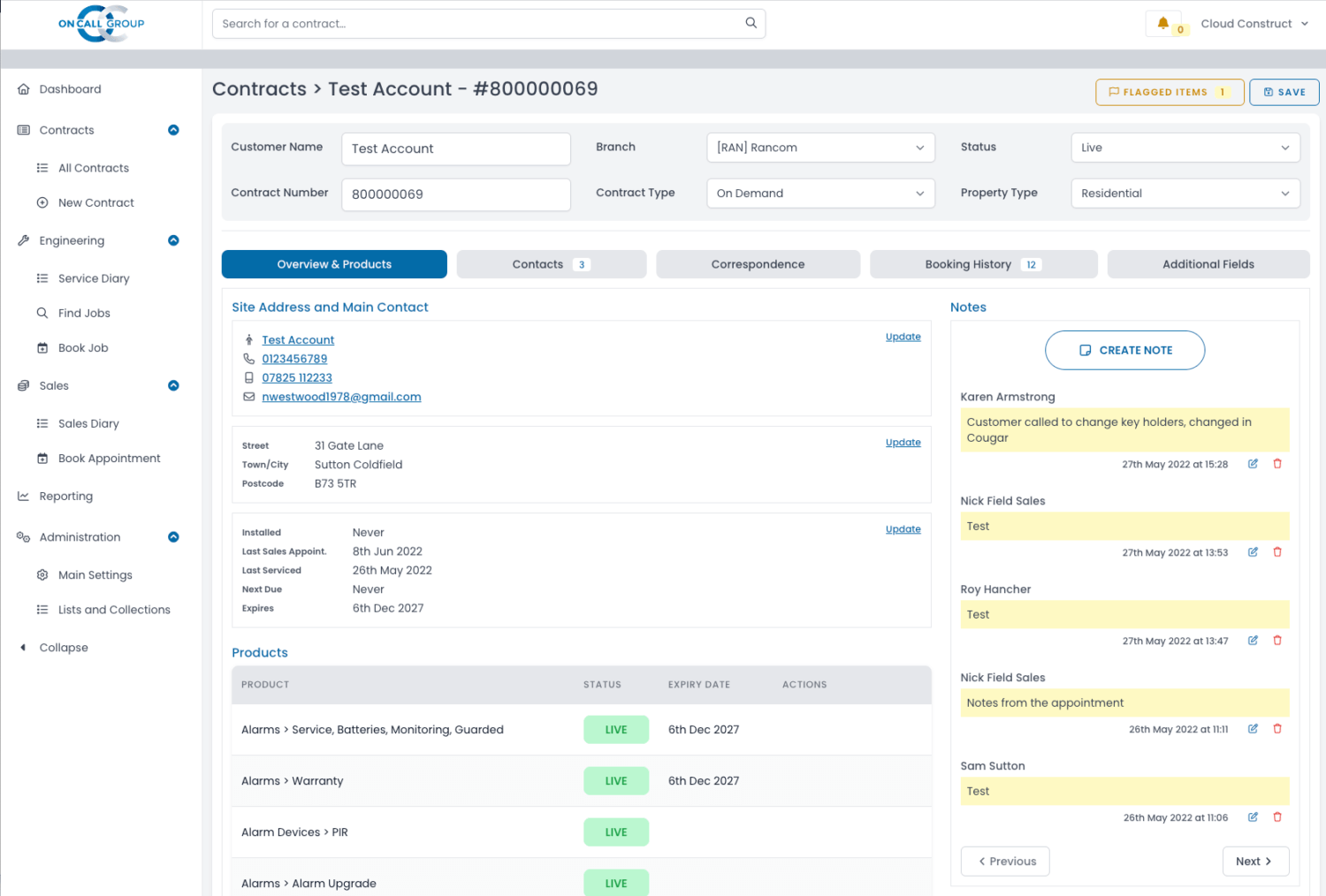
Task: Go to the Next page of notes
Action: (x=1256, y=862)
